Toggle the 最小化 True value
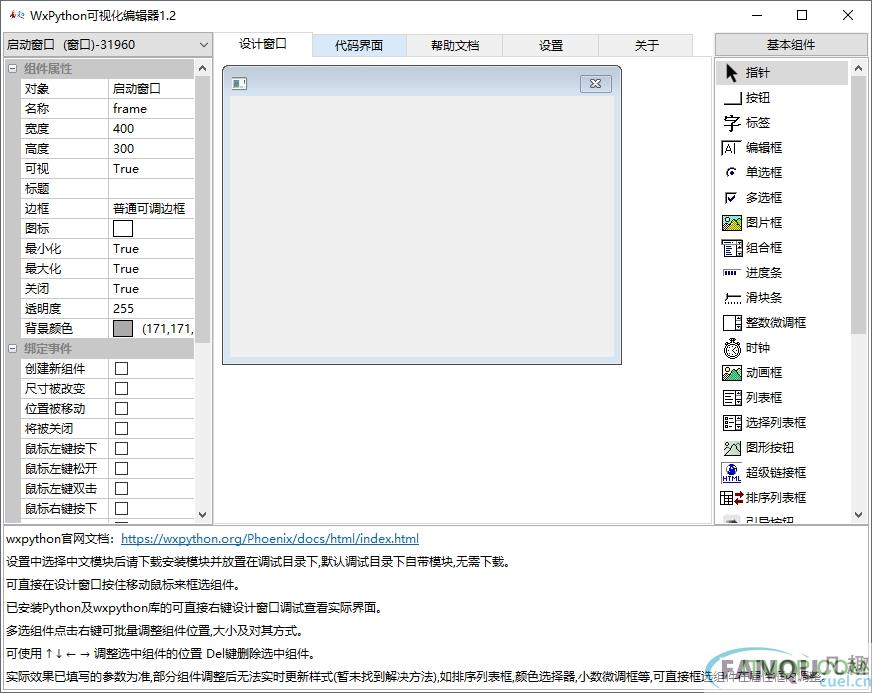 pos(151,249)
